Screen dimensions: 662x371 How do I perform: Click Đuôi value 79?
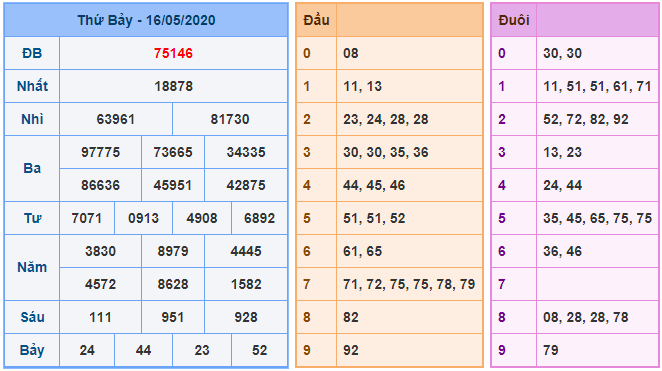551,350
